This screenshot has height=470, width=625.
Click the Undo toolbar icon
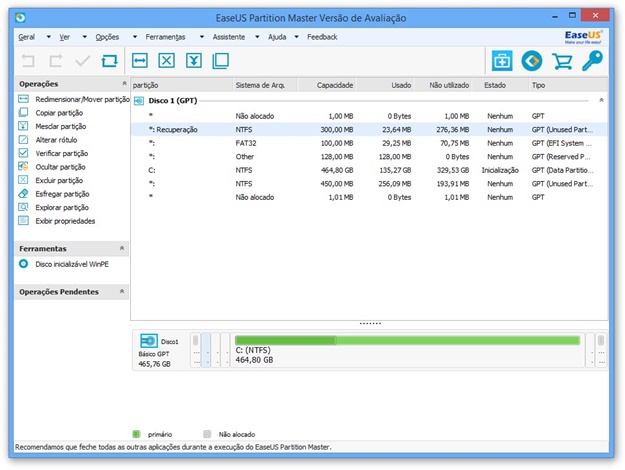(28, 61)
